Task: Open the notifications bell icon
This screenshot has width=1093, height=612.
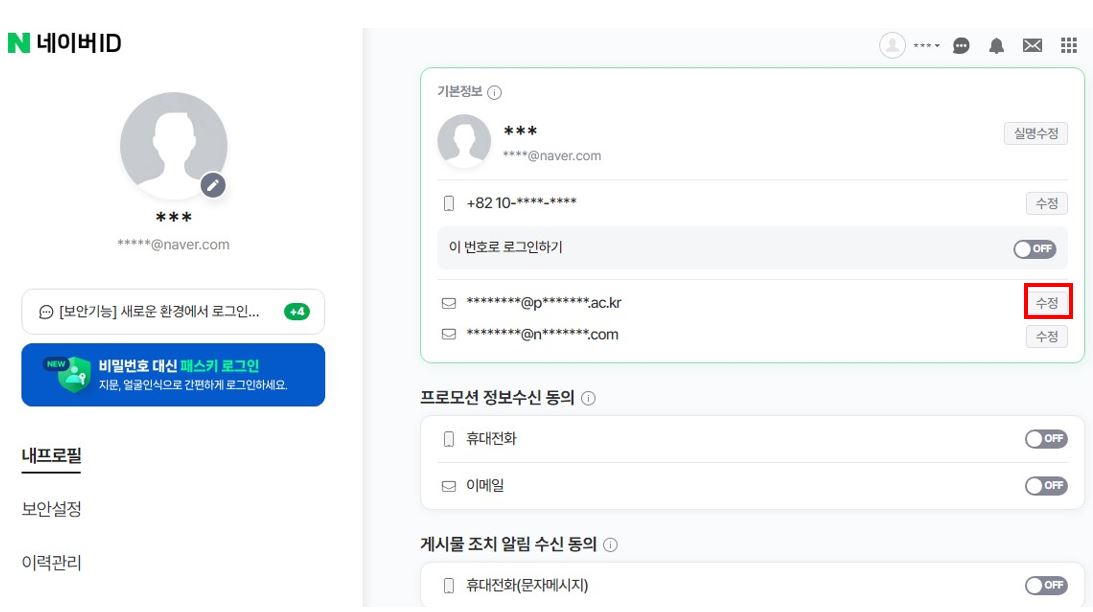Action: [x=996, y=46]
